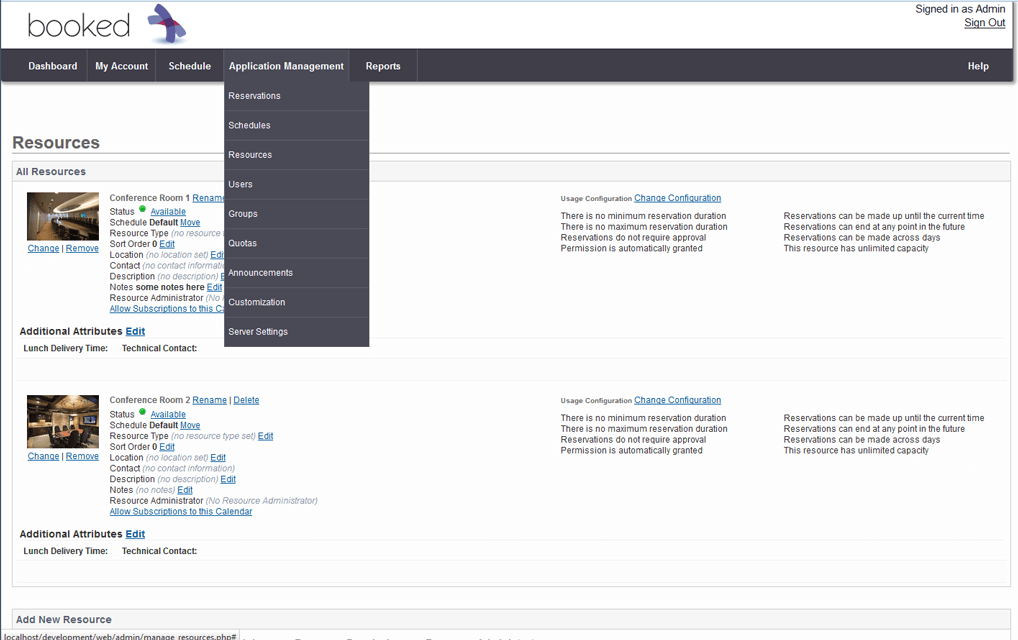
Task: Edit Additional Attributes for Conference Room 2
Action: point(135,534)
